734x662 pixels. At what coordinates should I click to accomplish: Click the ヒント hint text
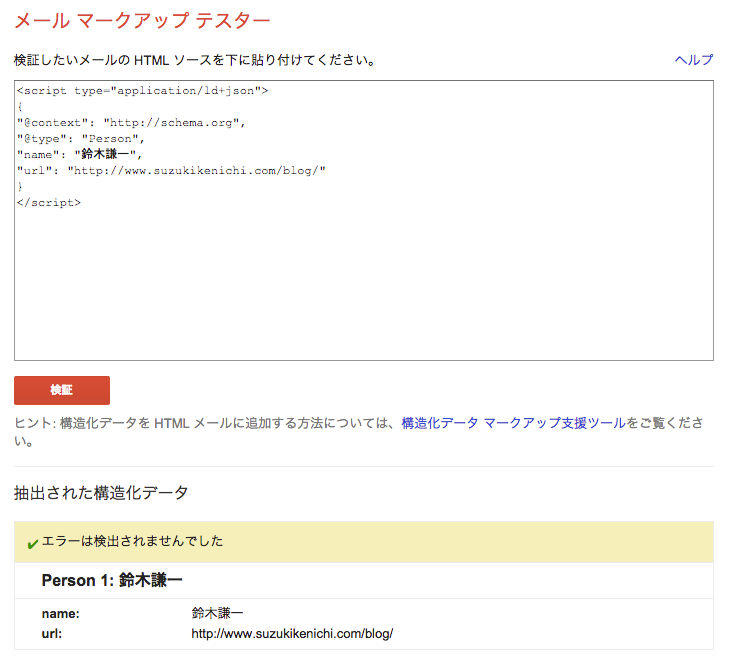(358, 432)
